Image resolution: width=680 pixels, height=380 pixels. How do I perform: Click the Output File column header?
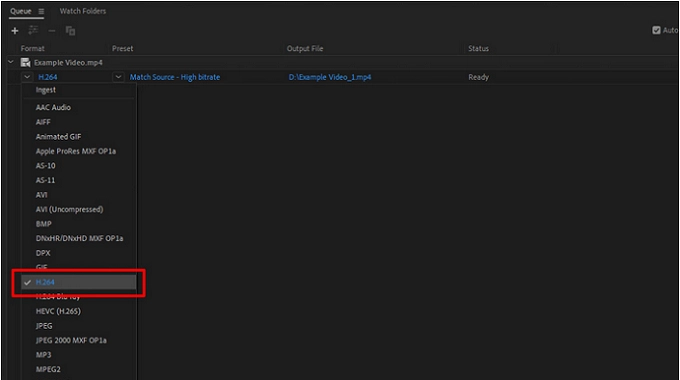(305, 49)
